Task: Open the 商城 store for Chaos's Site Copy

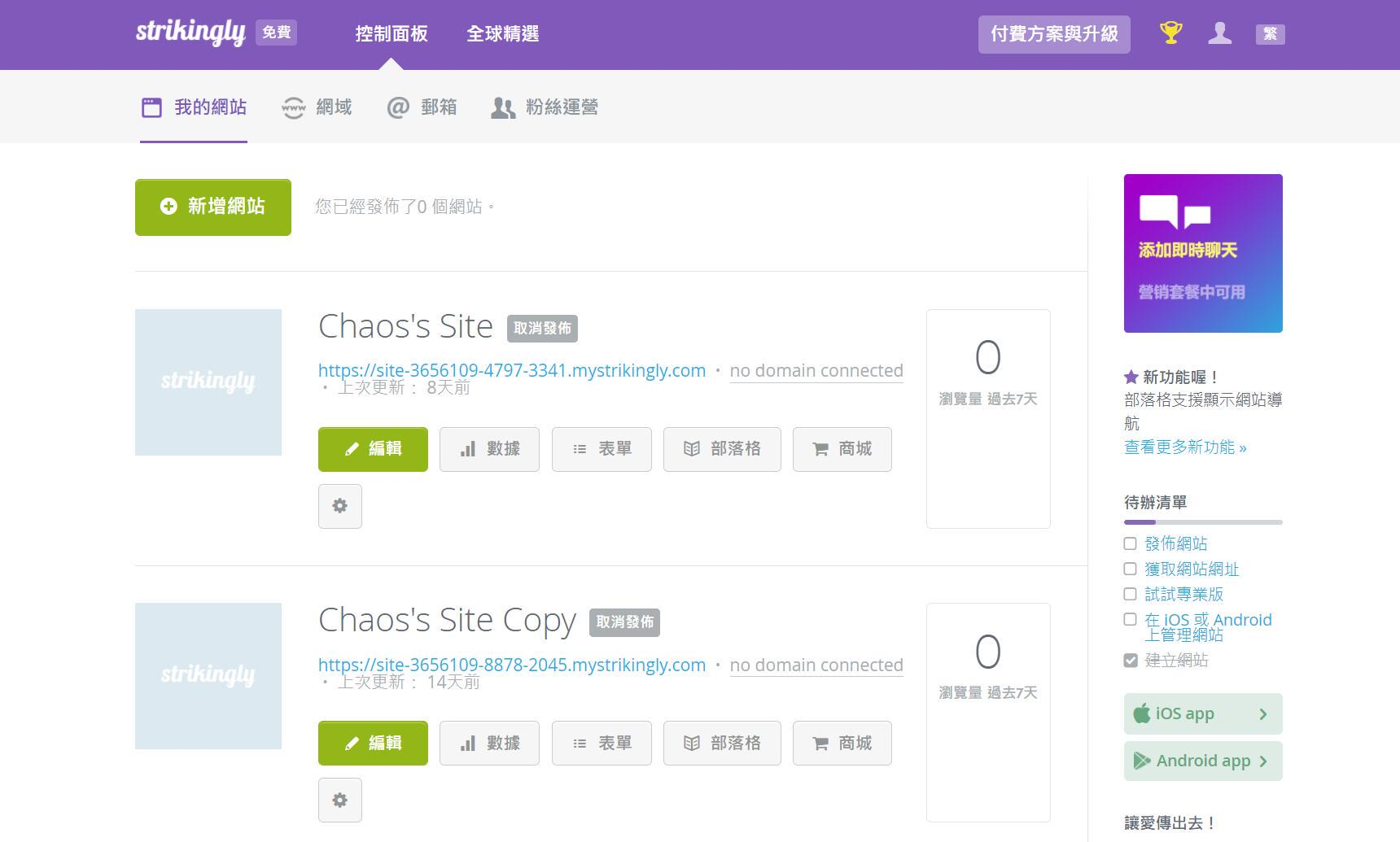Action: 842,743
